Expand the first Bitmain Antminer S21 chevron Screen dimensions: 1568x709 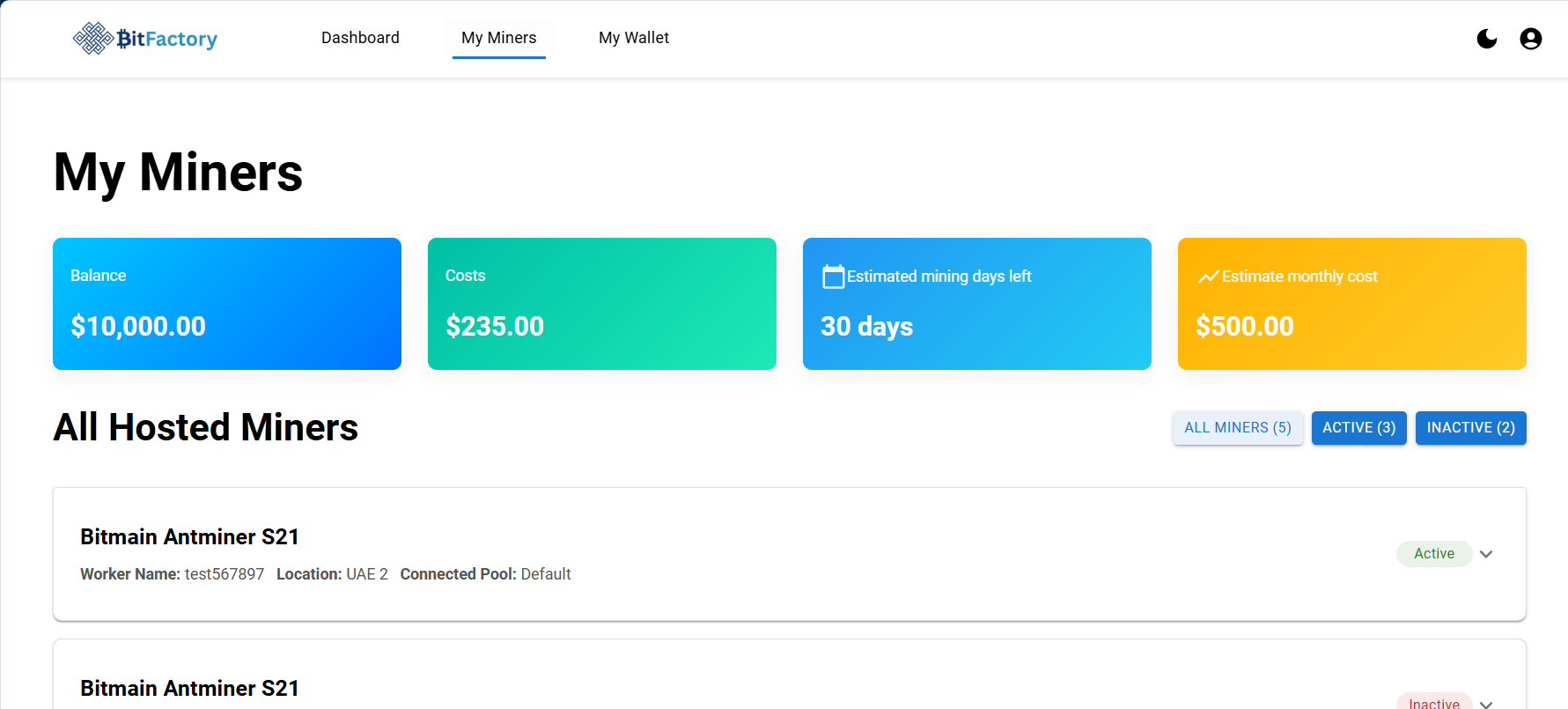1486,554
